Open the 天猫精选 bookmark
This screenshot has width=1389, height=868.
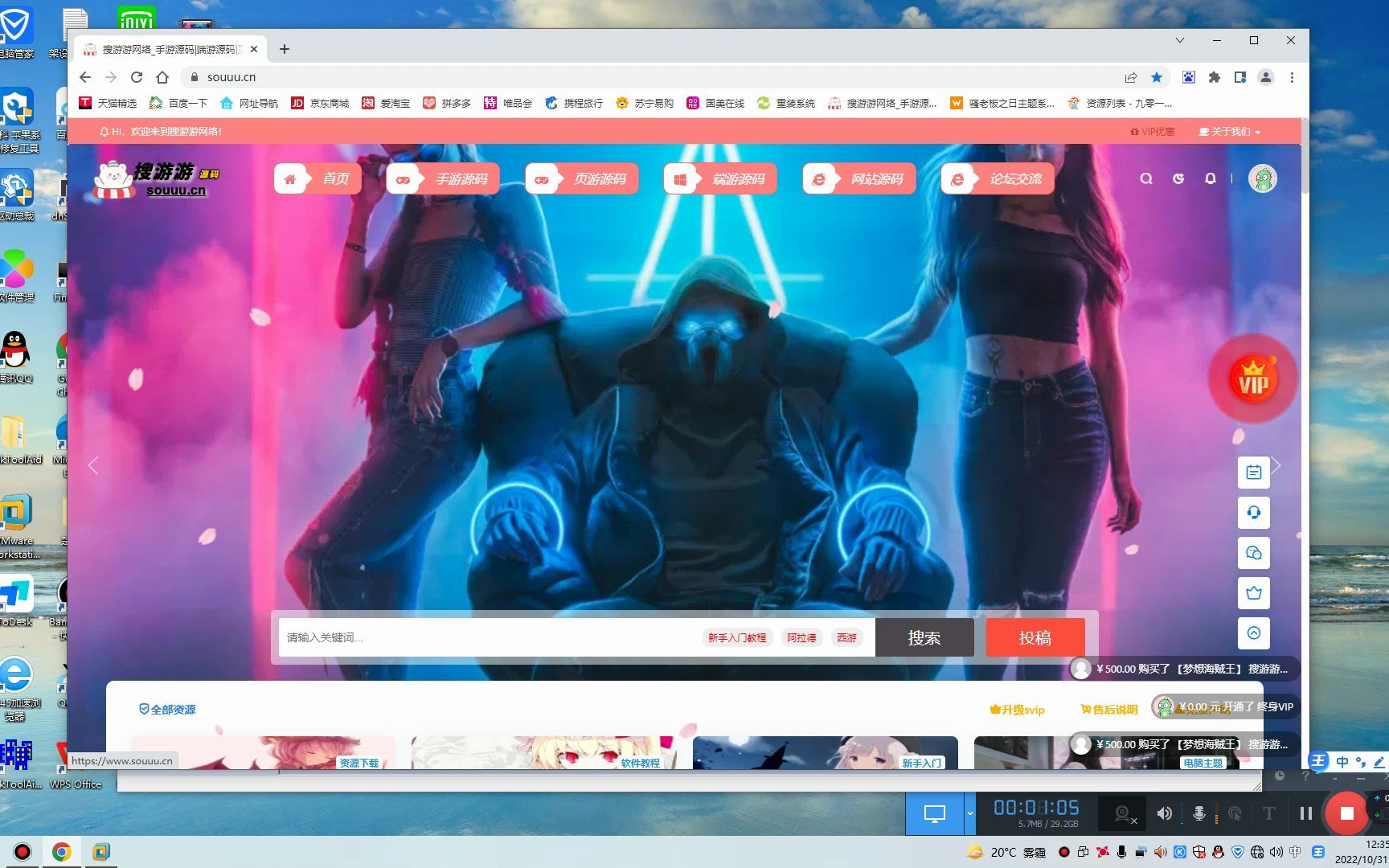pos(108,103)
